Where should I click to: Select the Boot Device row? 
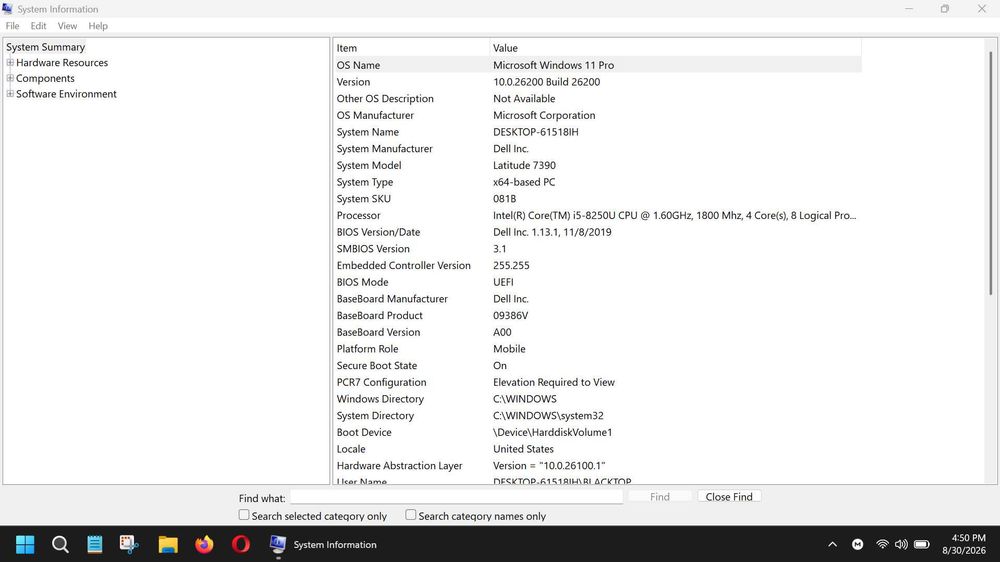[x=598, y=432]
